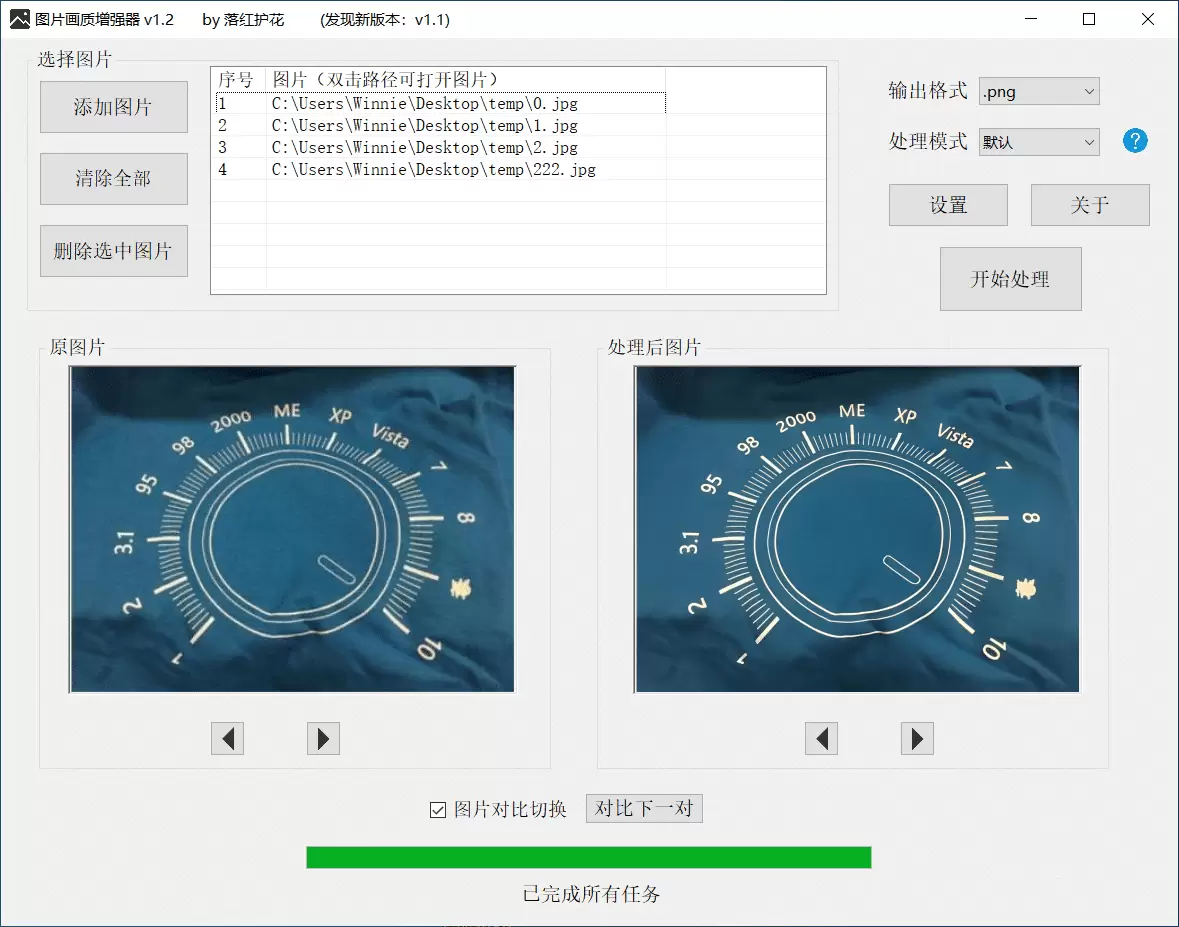1179x927 pixels.
Task: Show previous image in 原图片 panel
Action: coord(227,738)
